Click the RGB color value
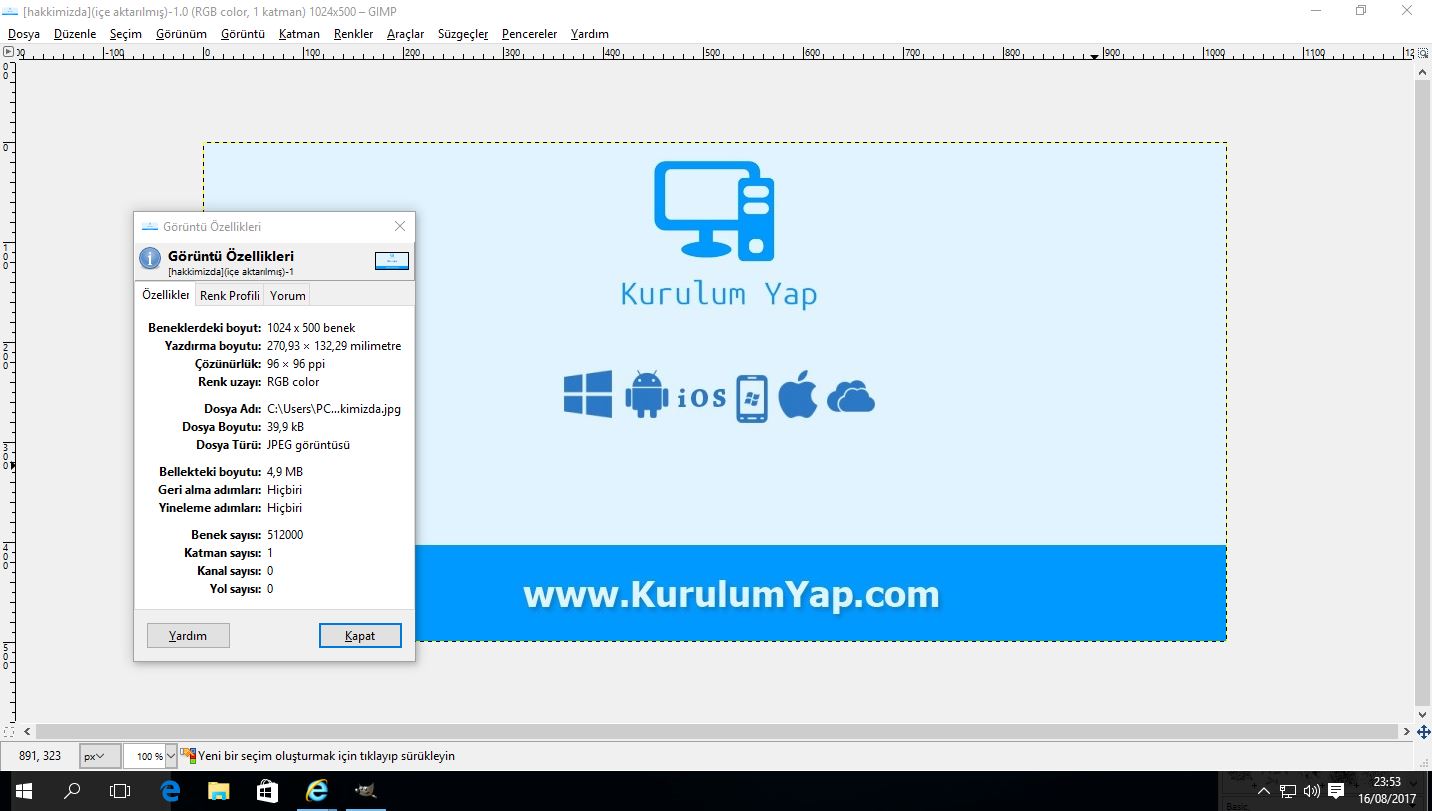Image resolution: width=1432 pixels, height=811 pixels. tap(293, 382)
